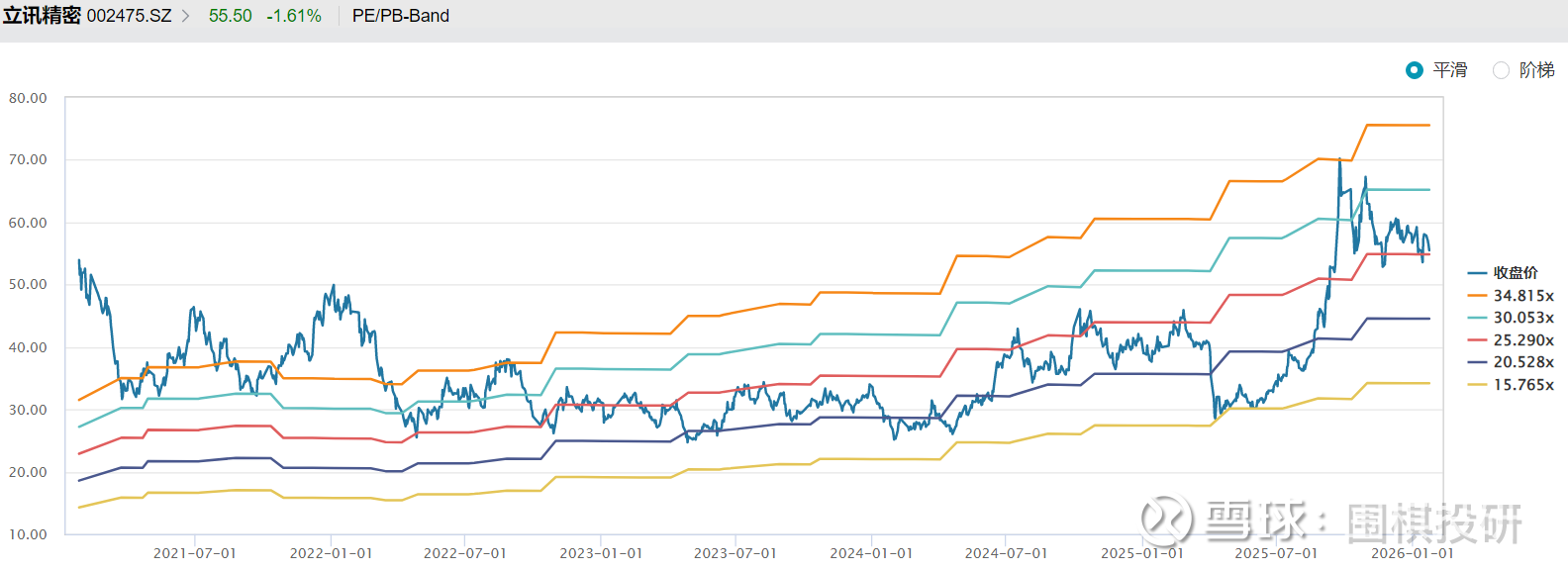
Task: Click the 80.00 y-axis label
Action: coord(28,98)
